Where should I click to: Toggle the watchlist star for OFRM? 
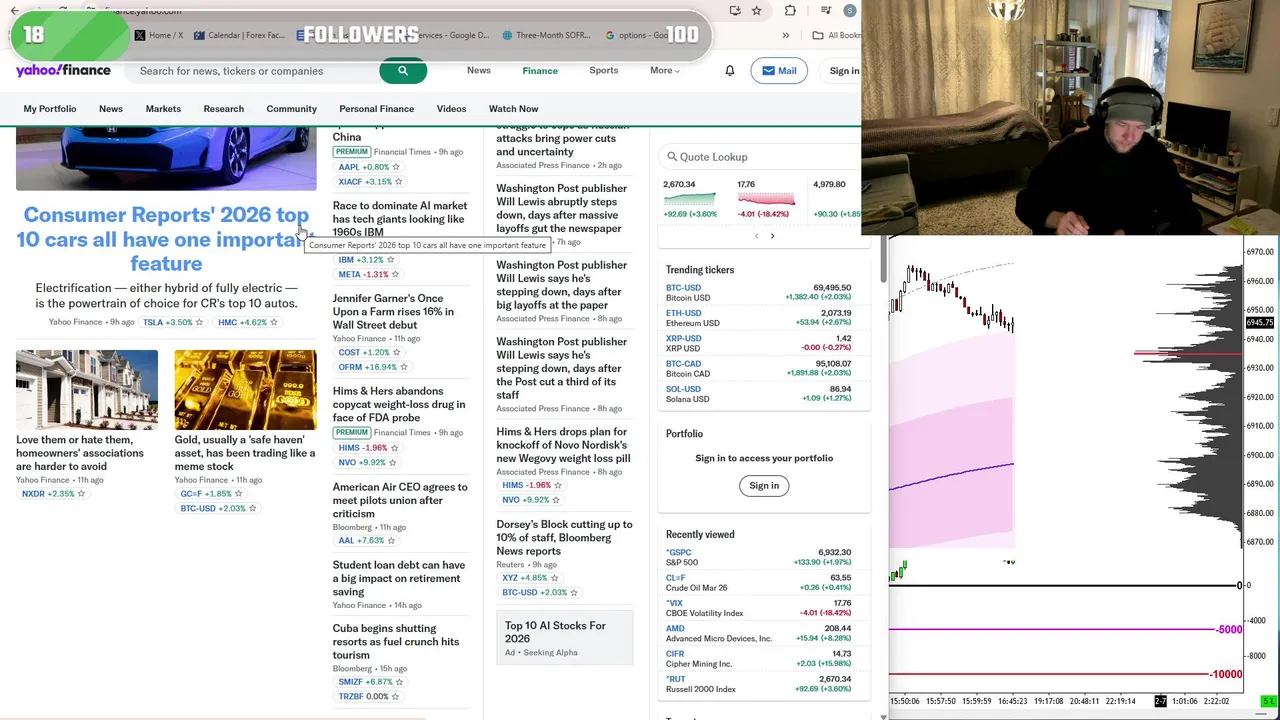point(404,367)
